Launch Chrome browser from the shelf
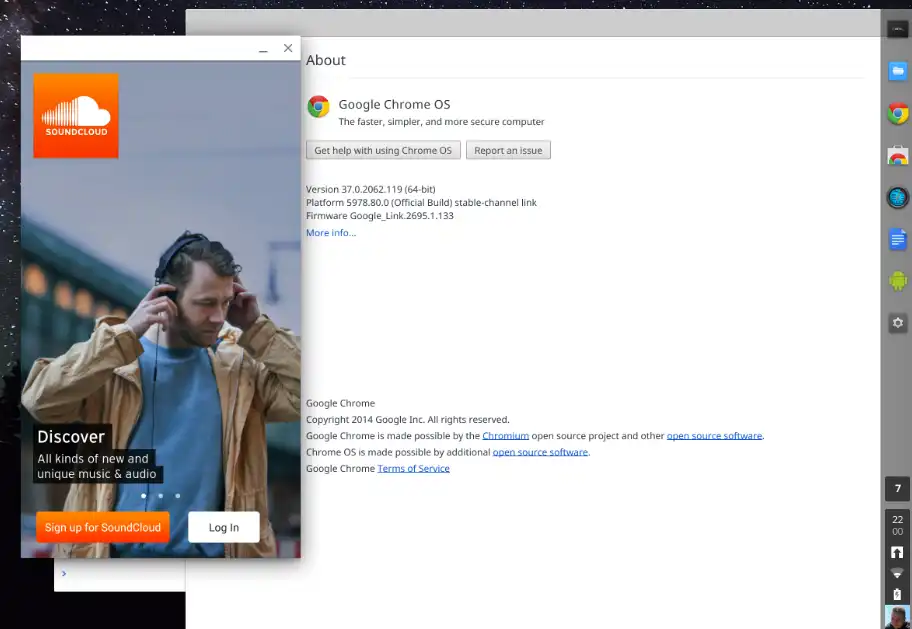 897,113
